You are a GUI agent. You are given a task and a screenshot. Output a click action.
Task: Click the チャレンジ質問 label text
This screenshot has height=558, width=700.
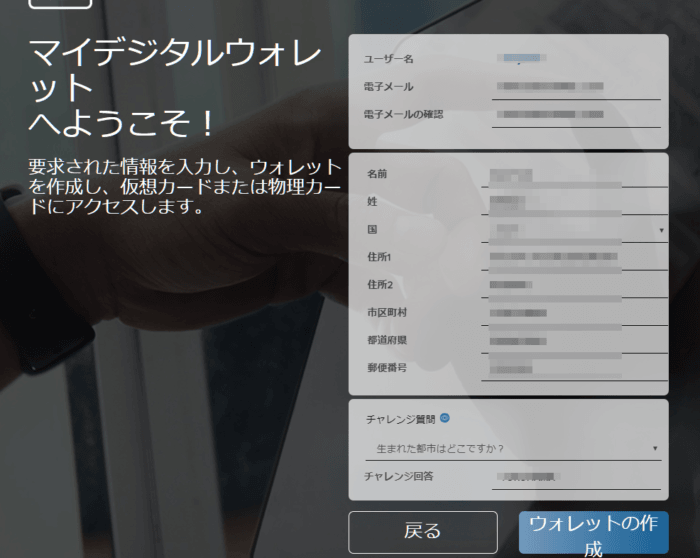pyautogui.click(x=400, y=420)
